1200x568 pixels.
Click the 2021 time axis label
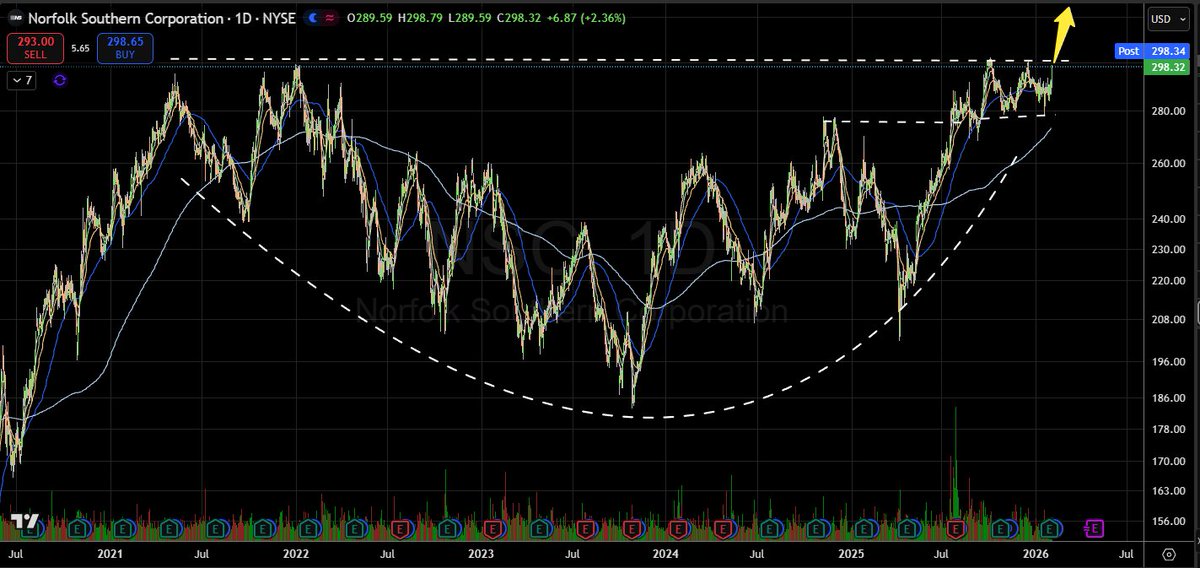click(x=110, y=552)
